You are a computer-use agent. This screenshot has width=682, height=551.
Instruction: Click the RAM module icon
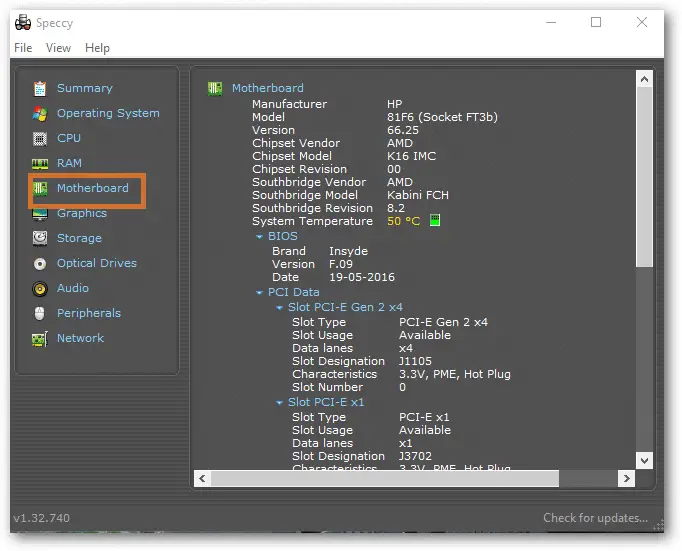pyautogui.click(x=40, y=164)
